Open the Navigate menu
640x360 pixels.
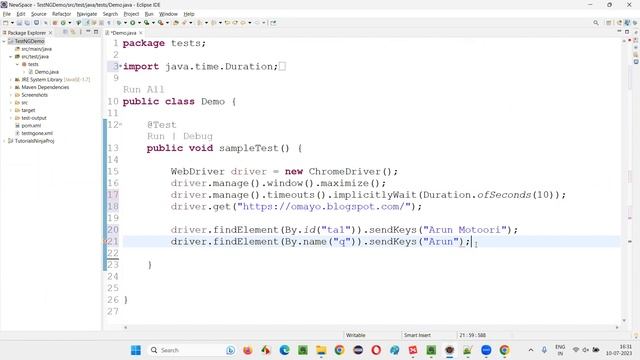(87, 14)
